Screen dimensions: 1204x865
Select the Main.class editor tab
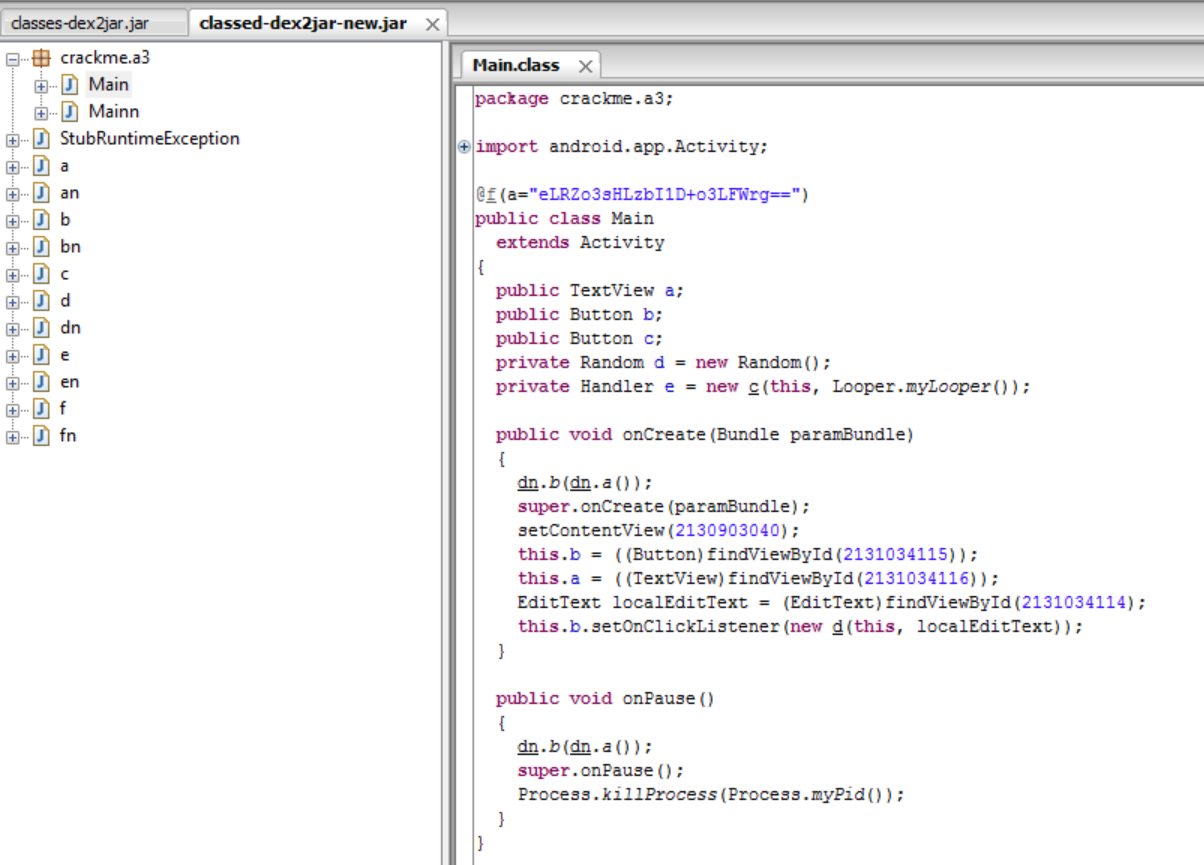click(516, 65)
